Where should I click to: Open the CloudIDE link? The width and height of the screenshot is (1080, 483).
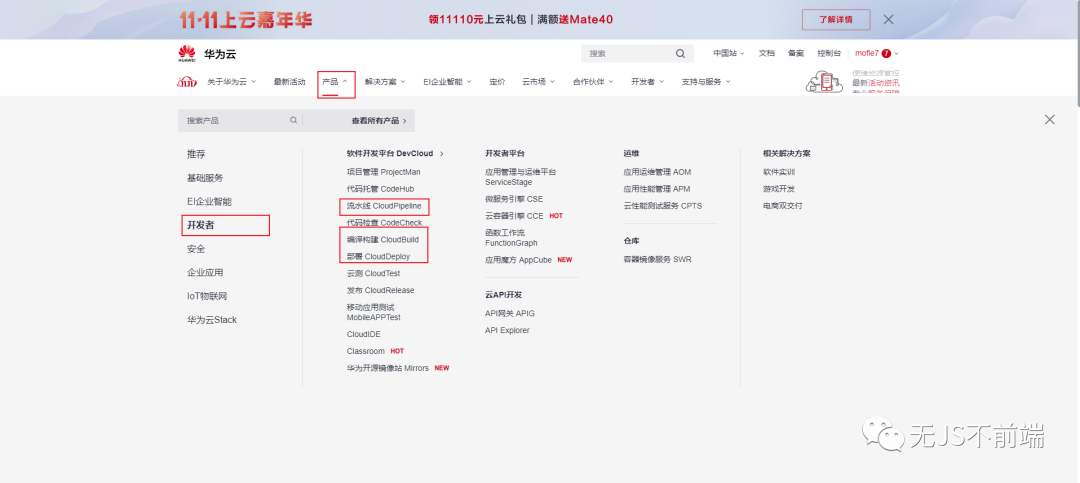click(x=363, y=334)
